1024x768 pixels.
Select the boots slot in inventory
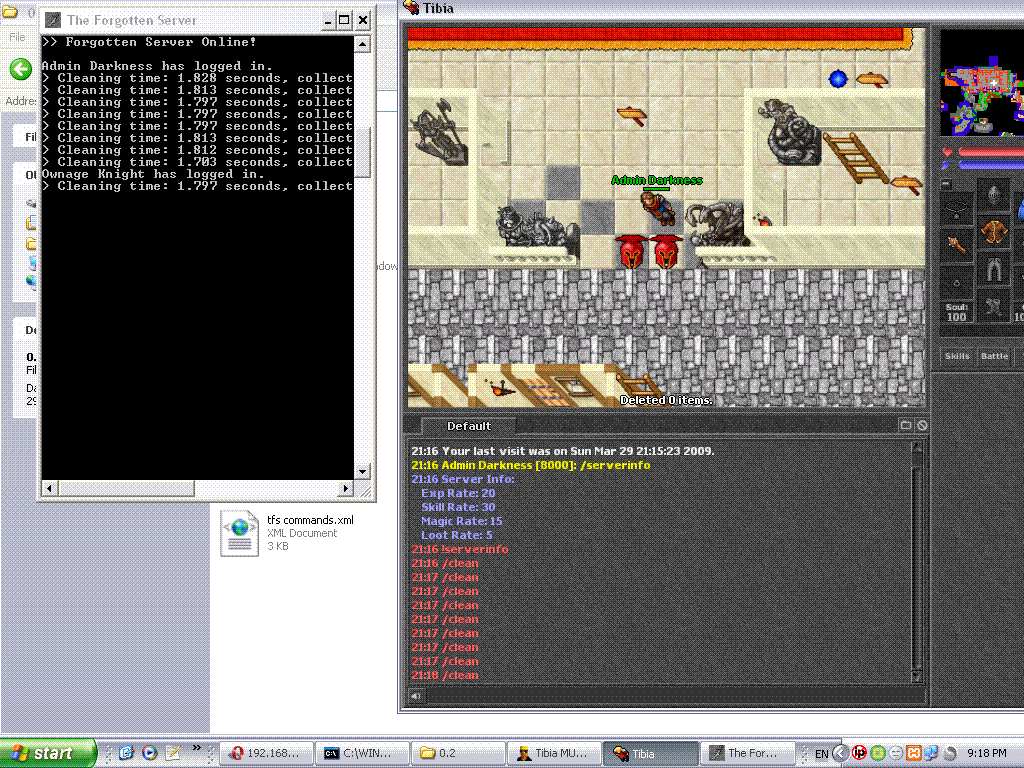point(993,307)
